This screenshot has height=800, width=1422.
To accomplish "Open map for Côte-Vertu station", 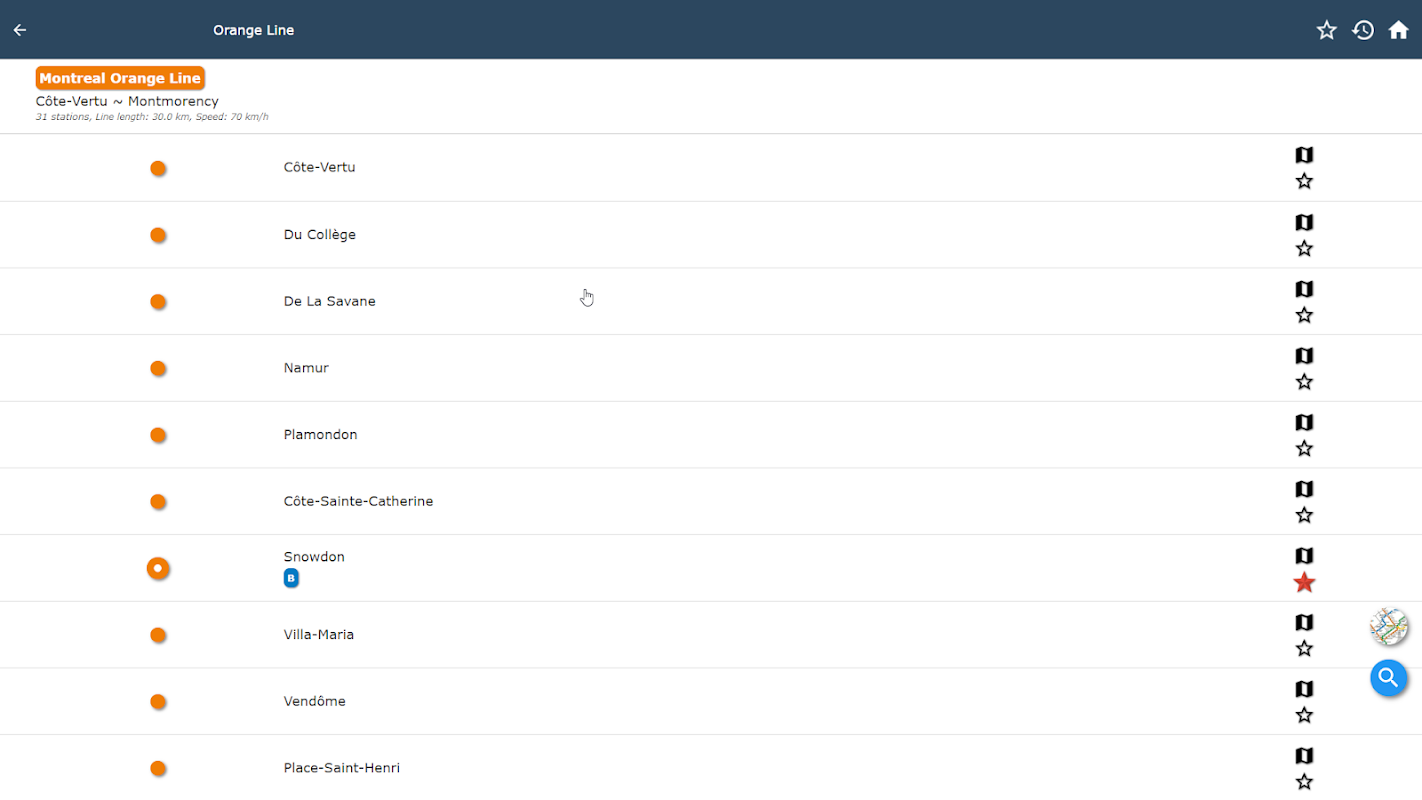I will coord(1304,155).
